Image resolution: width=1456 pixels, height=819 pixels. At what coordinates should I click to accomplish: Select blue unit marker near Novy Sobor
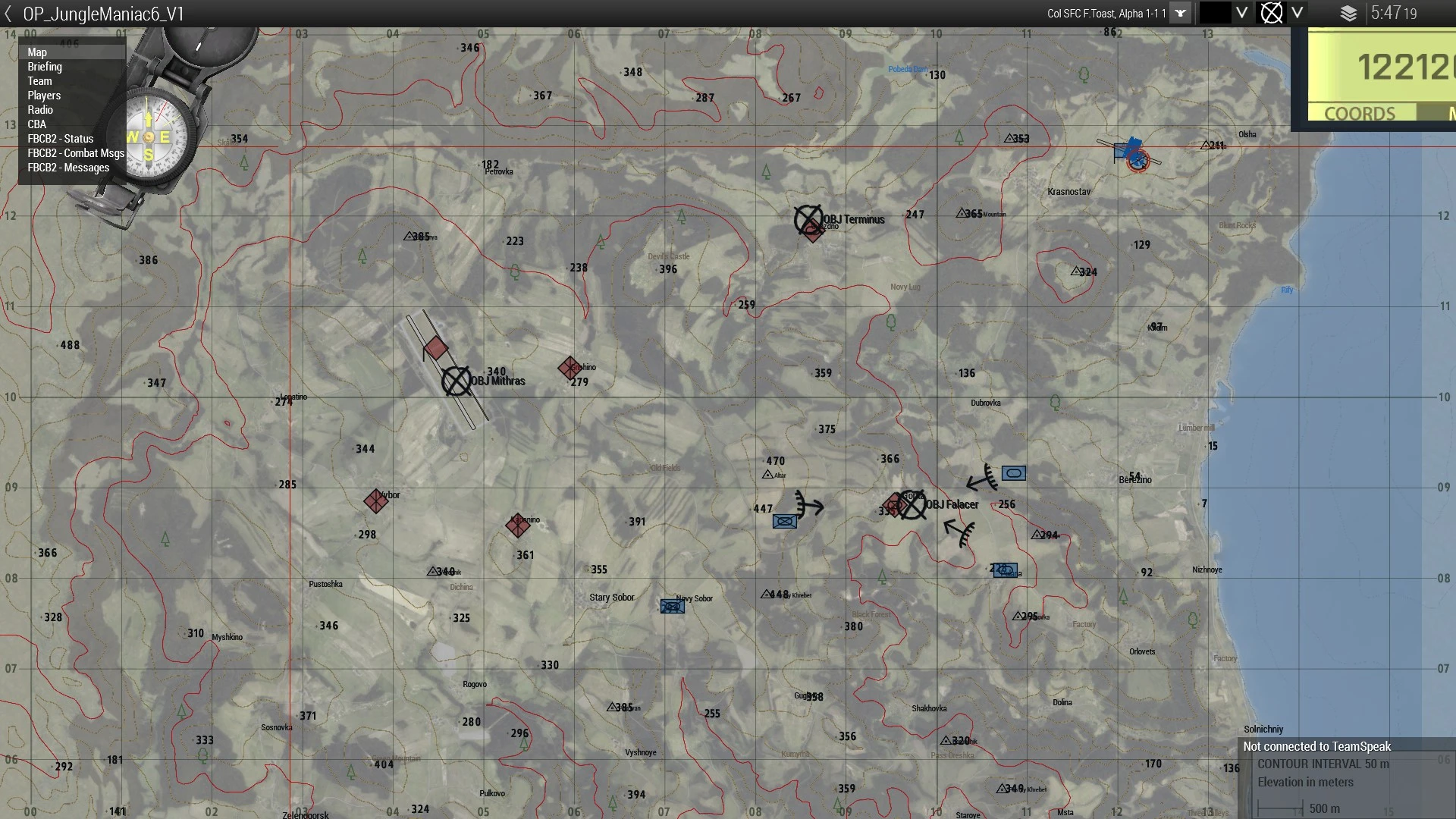pos(672,607)
